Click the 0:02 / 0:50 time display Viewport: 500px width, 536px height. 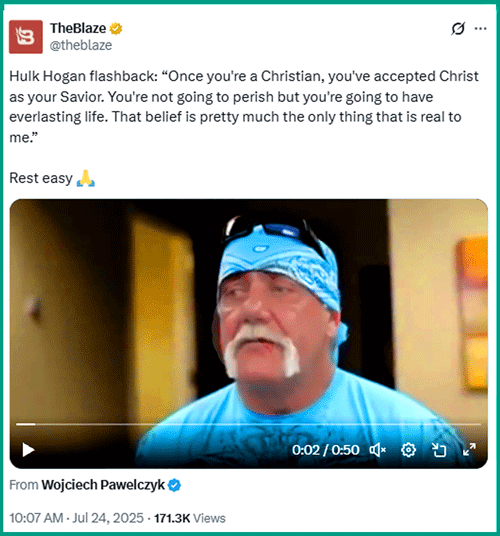(326, 450)
